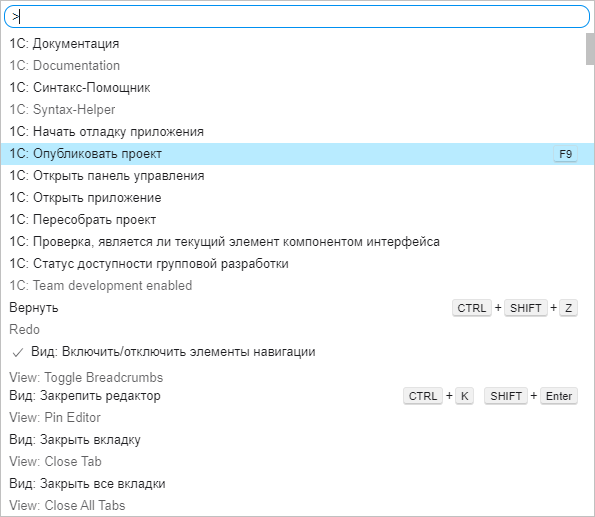Click 'View: Pin Editor' text
This screenshot has height=517, width=595.
55,418
